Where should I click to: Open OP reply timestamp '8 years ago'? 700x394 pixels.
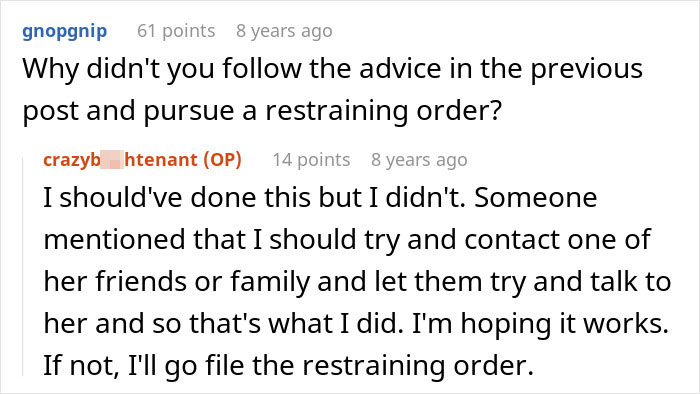pos(419,160)
